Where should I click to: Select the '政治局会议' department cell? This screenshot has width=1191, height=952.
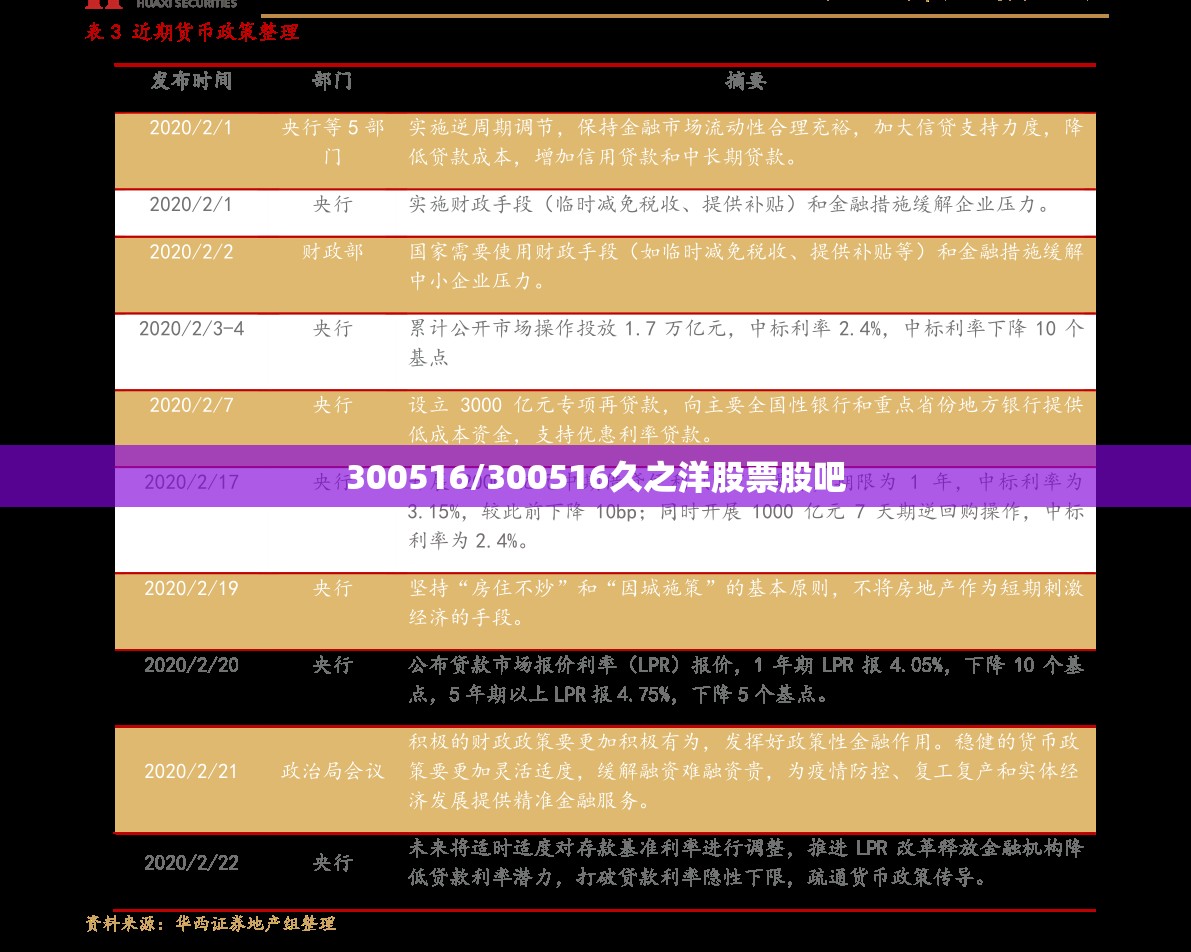[332, 772]
